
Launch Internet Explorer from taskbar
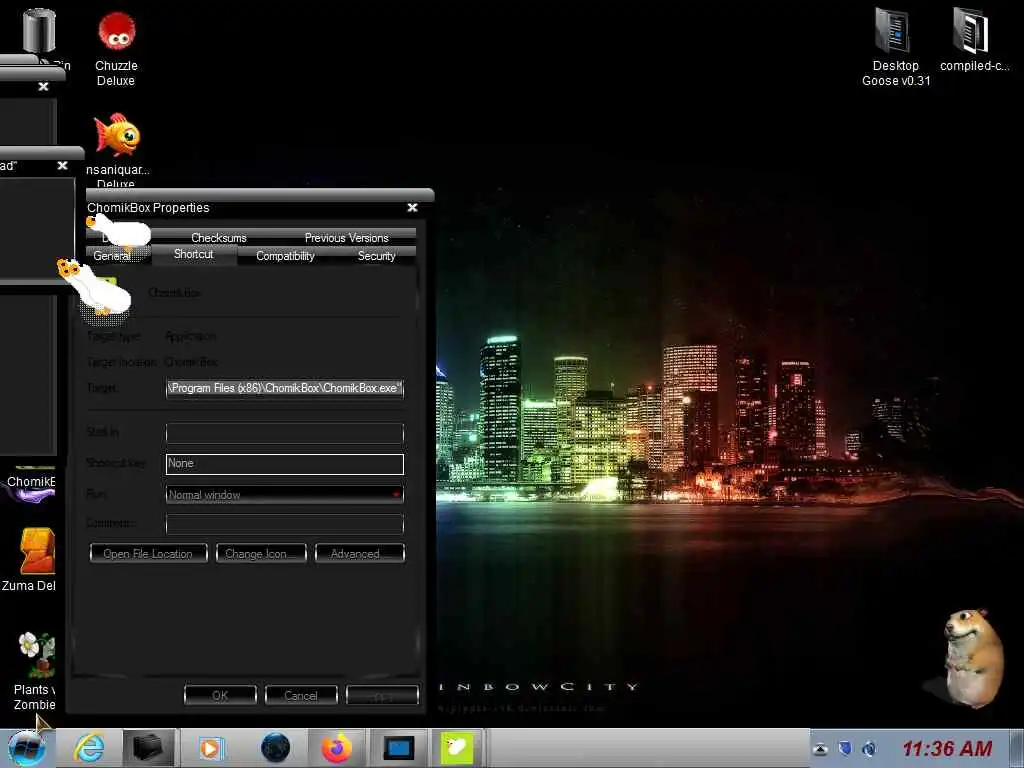point(89,748)
